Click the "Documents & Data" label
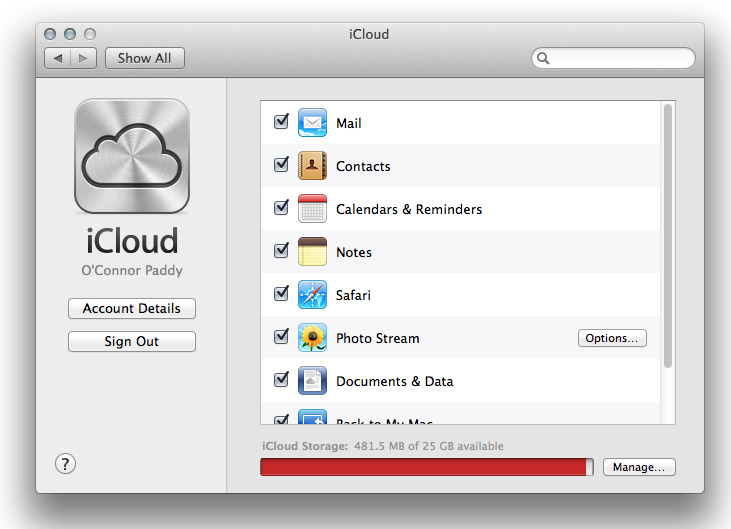Screen dimensions: 731x529 [x=394, y=381]
